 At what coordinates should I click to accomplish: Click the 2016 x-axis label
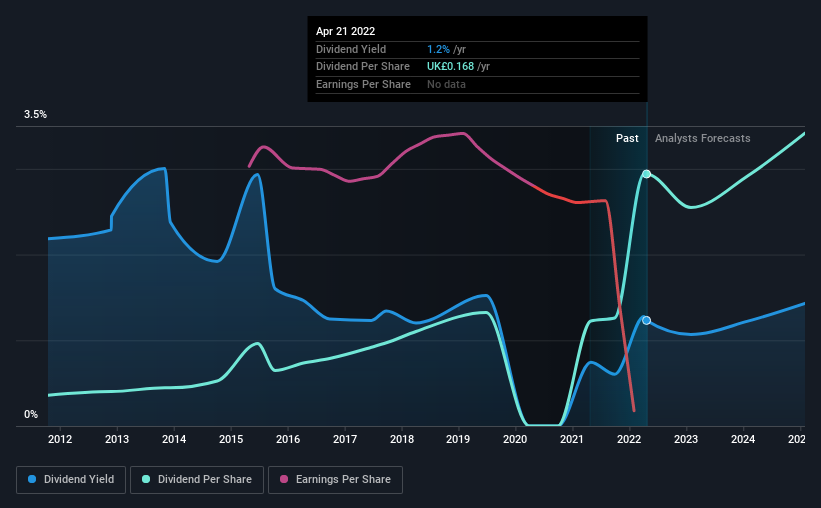288,439
